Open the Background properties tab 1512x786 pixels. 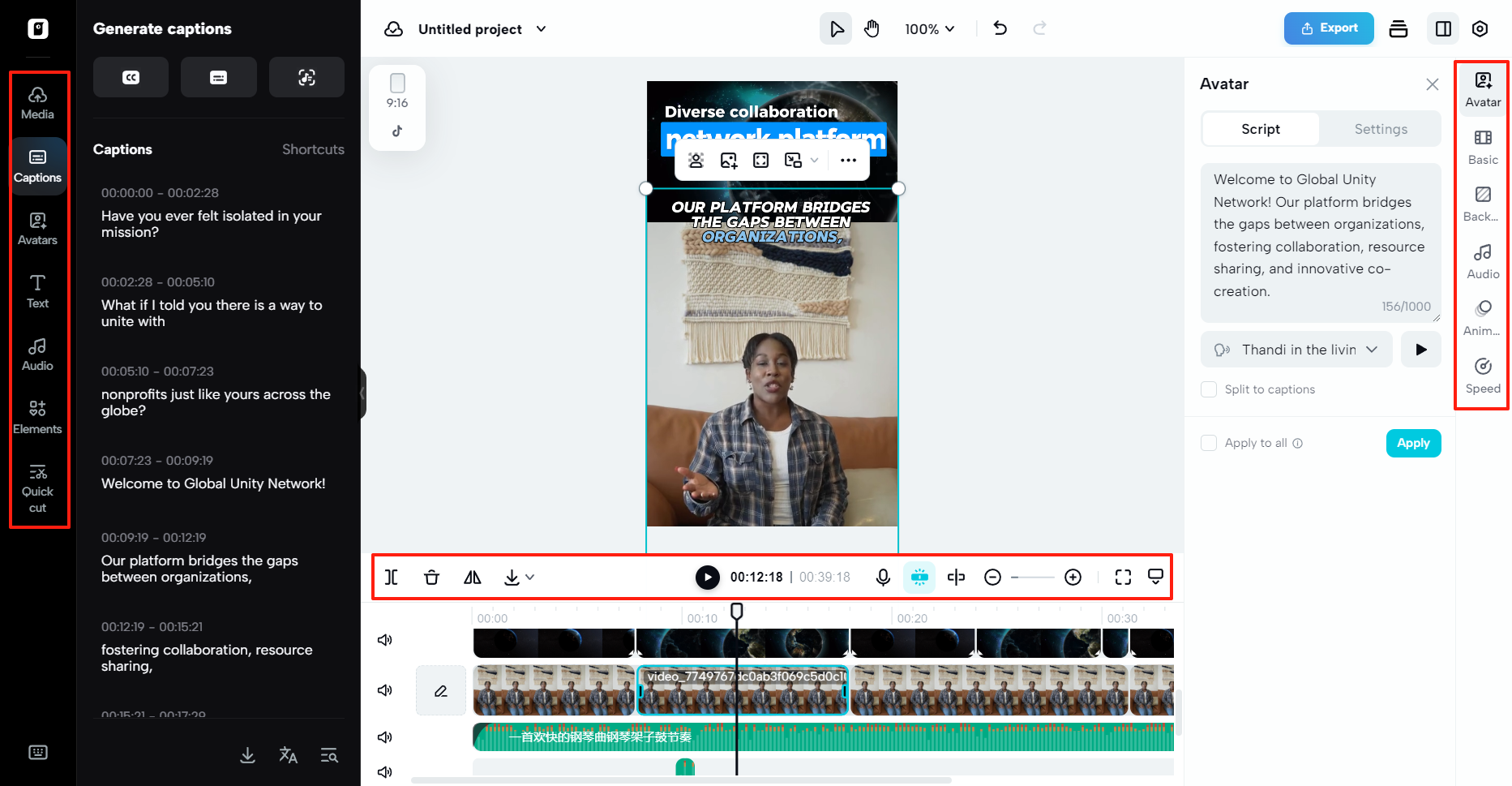pyautogui.click(x=1483, y=204)
